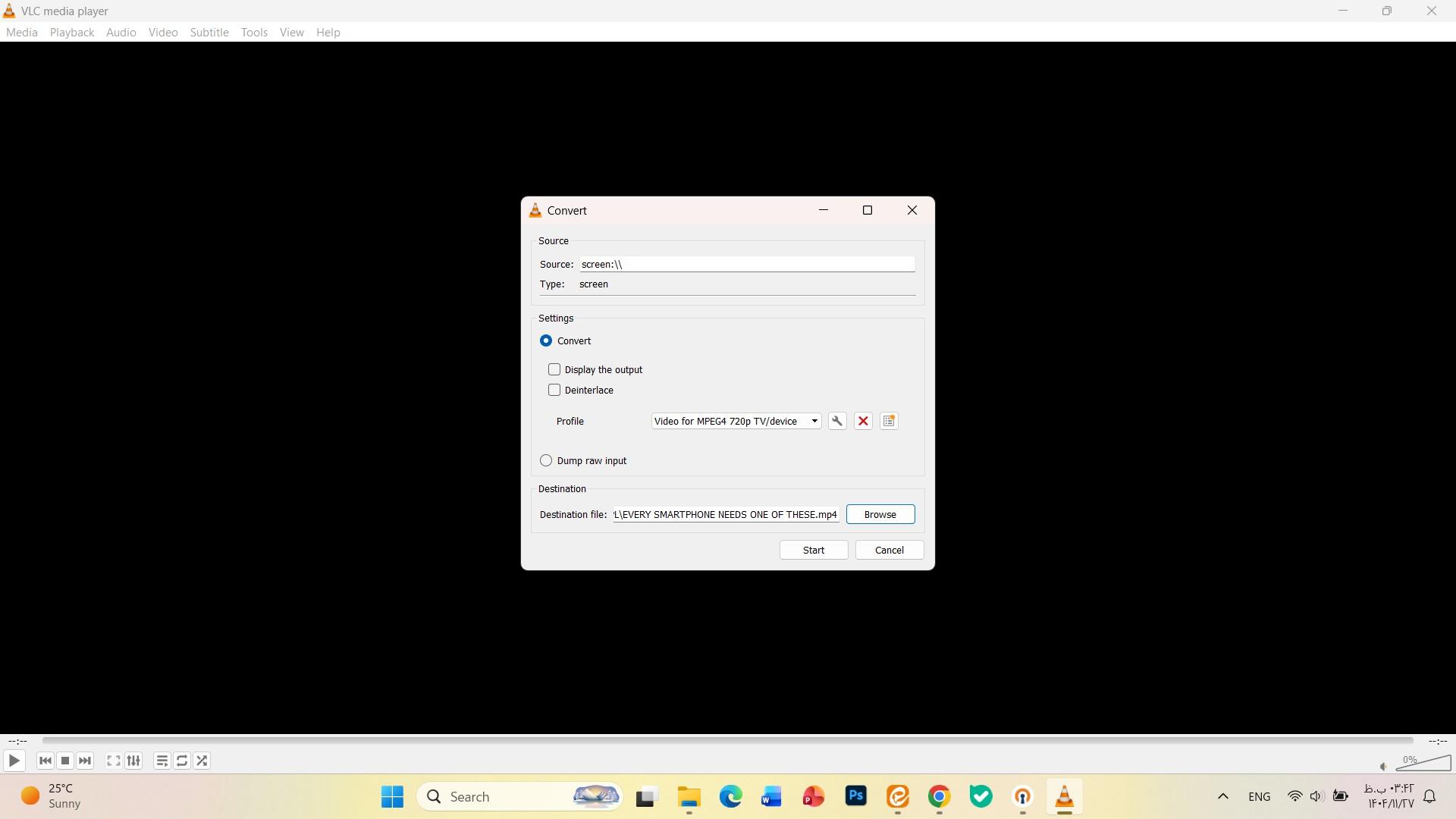Screen dimensions: 1456x819
Task: Open the volume speaker tray icon
Action: (x=1316, y=796)
